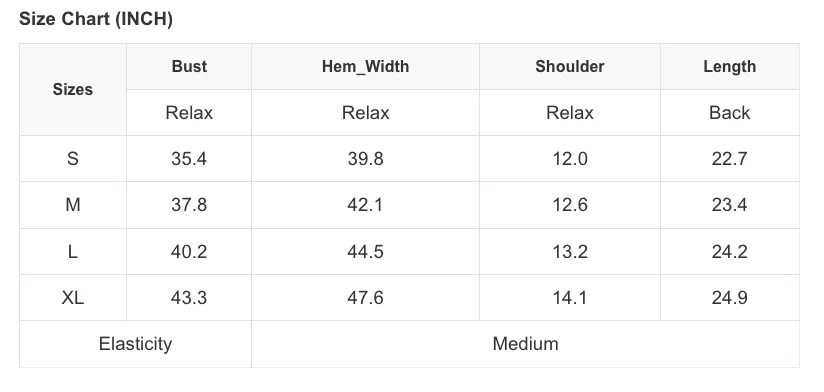
Task: Select the M size row label
Action: [73, 205]
